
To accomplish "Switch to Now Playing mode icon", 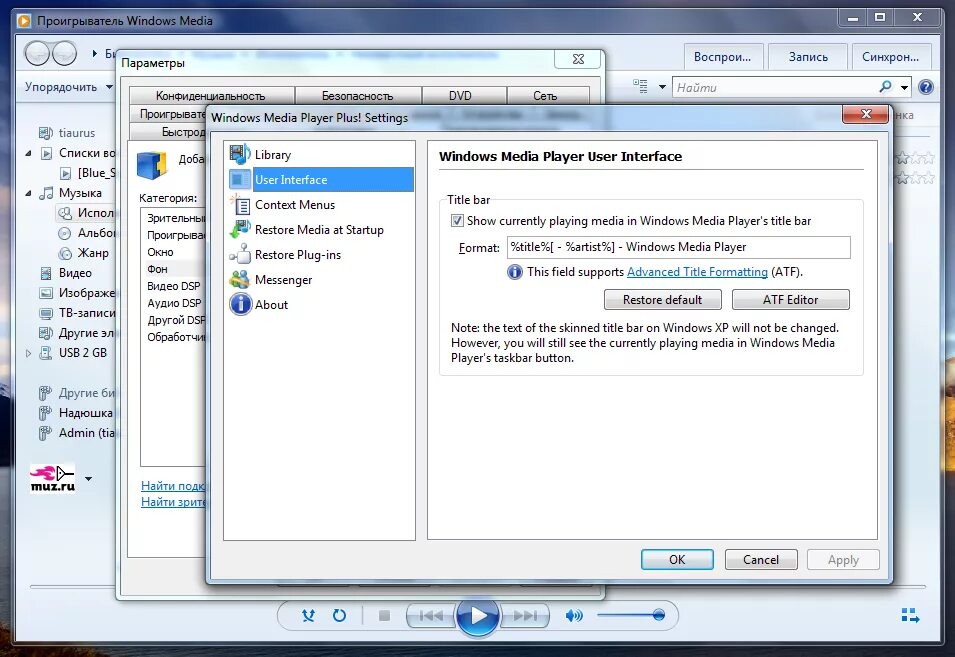I will (910, 615).
